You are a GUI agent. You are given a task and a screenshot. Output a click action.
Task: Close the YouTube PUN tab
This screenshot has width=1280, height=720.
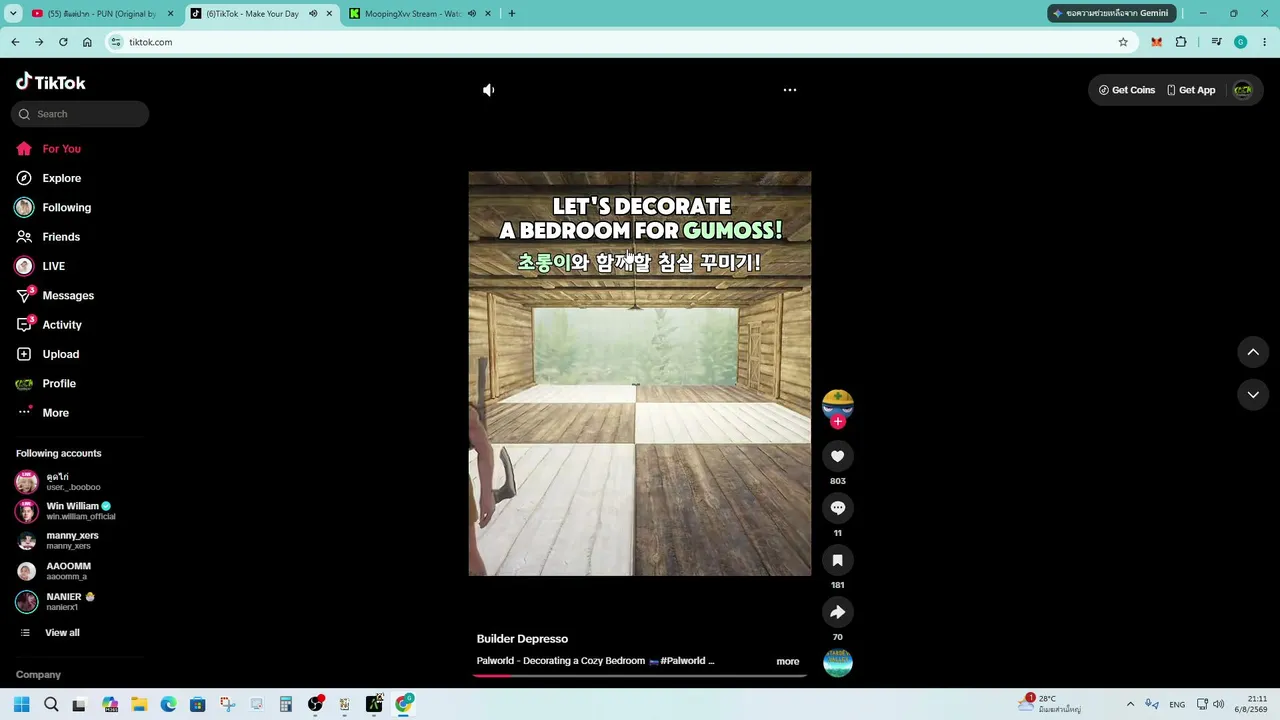pyautogui.click(x=170, y=14)
